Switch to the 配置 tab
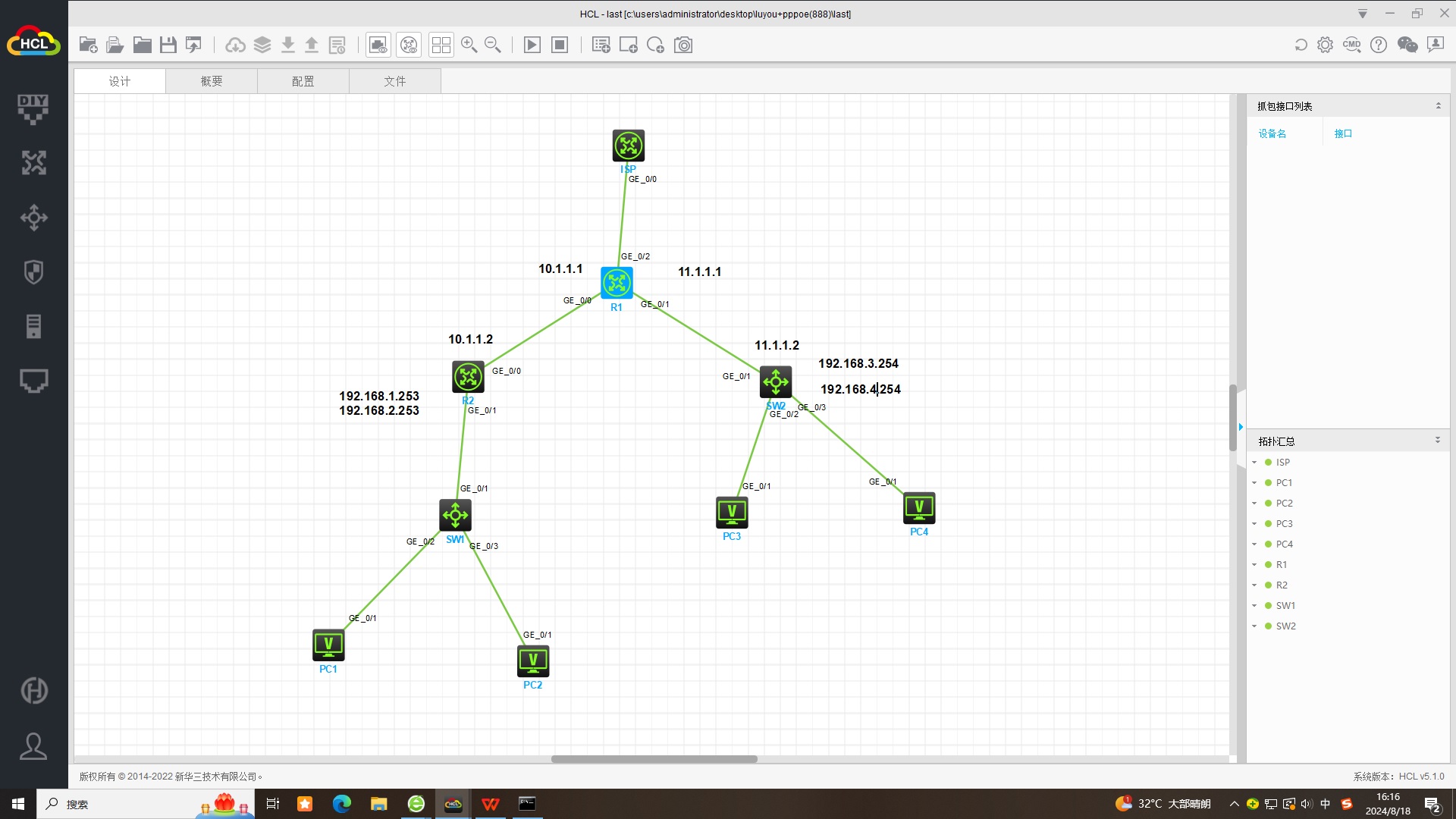Image resolution: width=1456 pixels, height=819 pixels. click(x=303, y=81)
